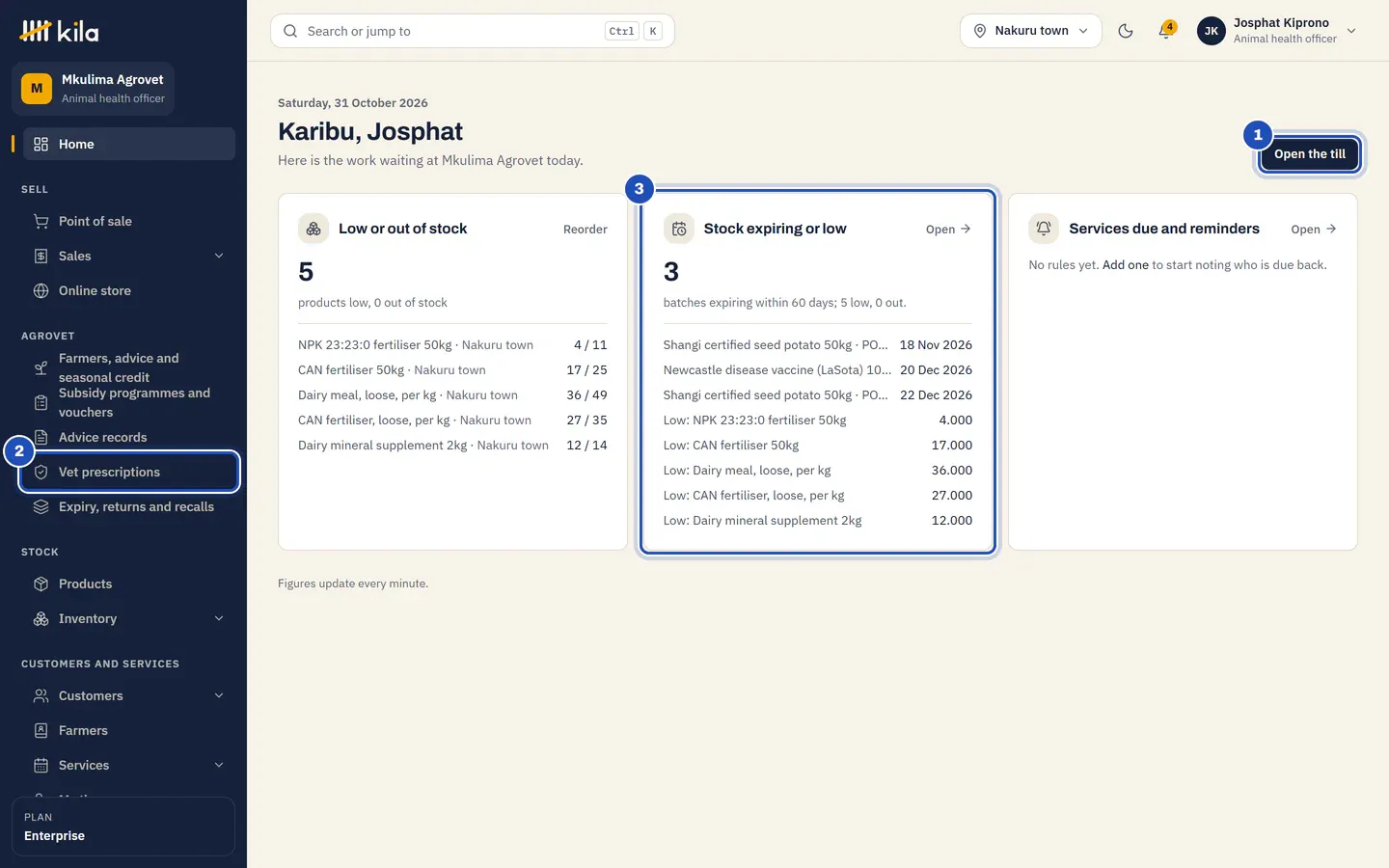
Task: Click Newcastle disease vaccine (LaSota) batch row
Action: [x=818, y=370]
